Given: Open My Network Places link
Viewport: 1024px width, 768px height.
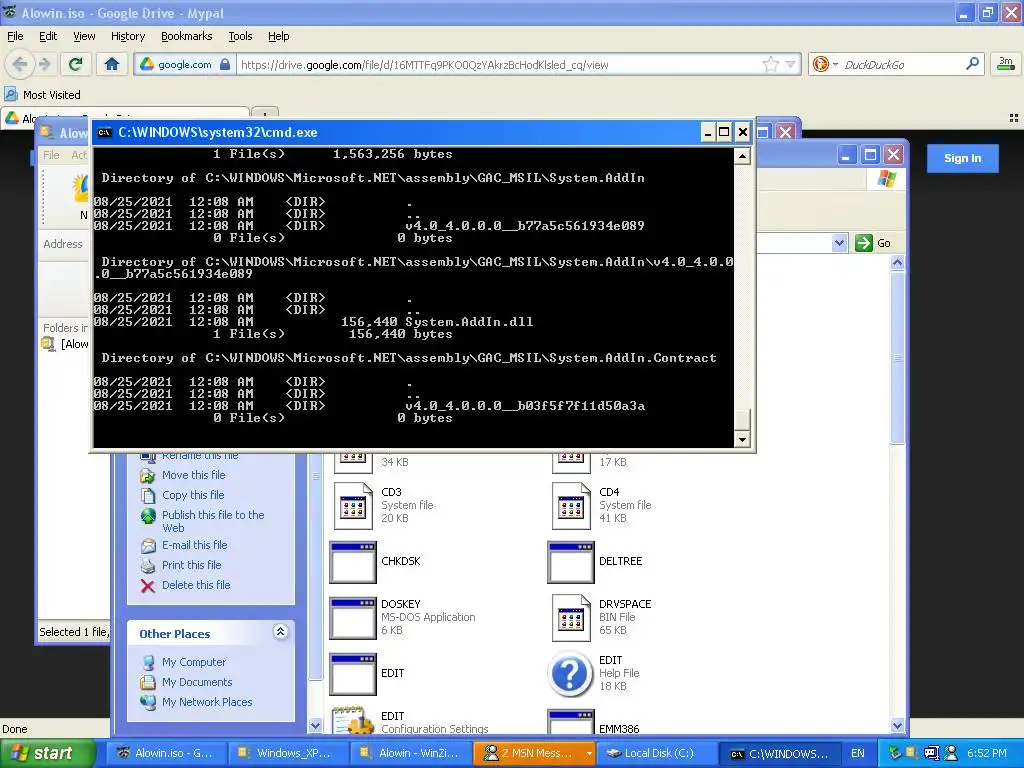Looking at the screenshot, I should [x=207, y=702].
